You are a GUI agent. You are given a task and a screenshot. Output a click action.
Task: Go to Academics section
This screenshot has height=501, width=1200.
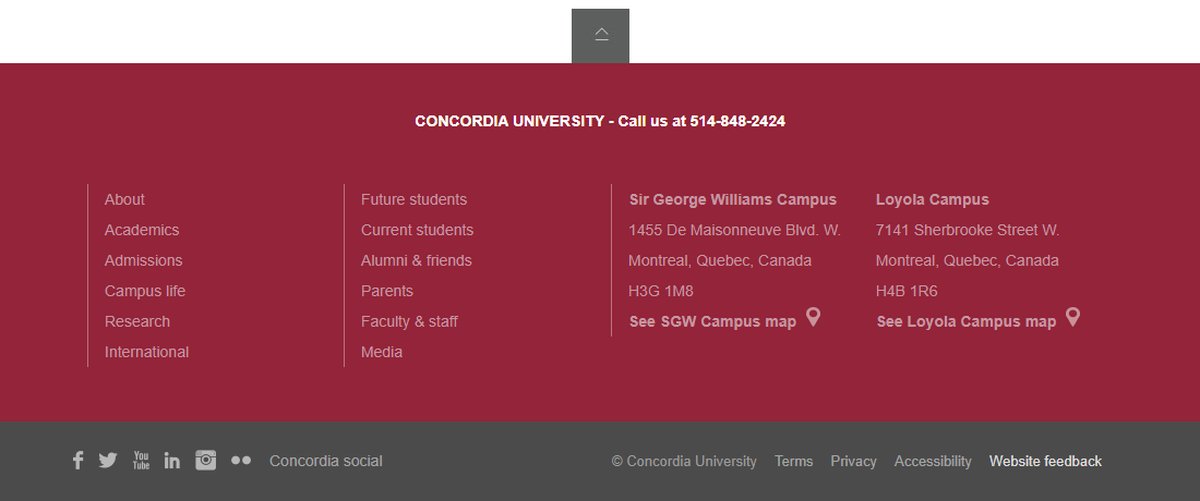(142, 230)
